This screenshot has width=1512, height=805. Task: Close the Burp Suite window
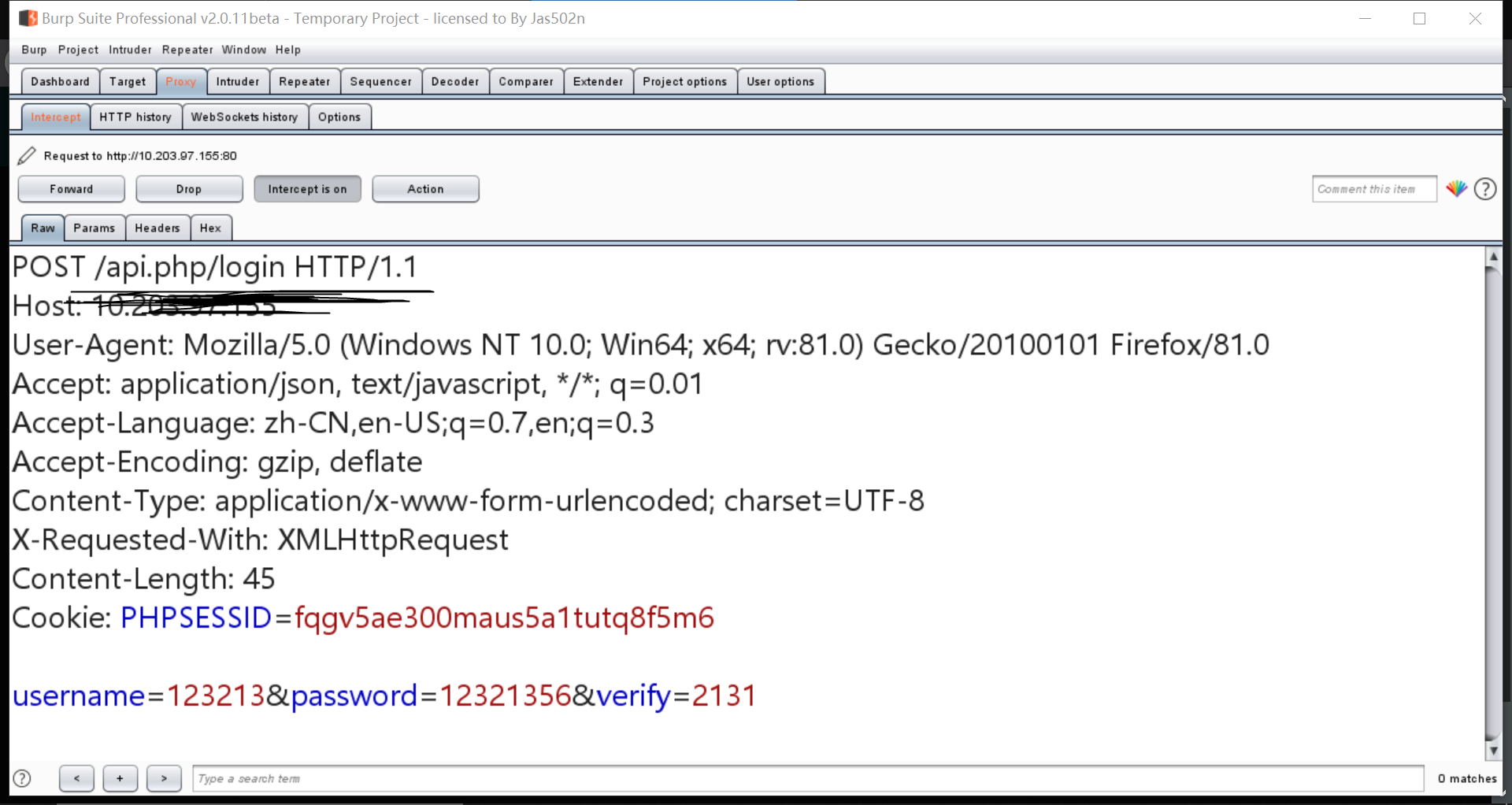pyautogui.click(x=1475, y=18)
